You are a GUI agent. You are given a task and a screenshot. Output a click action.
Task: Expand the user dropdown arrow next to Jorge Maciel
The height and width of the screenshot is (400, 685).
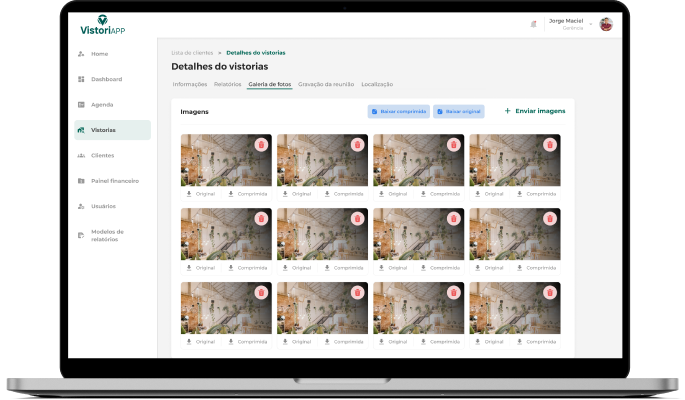[591, 24]
